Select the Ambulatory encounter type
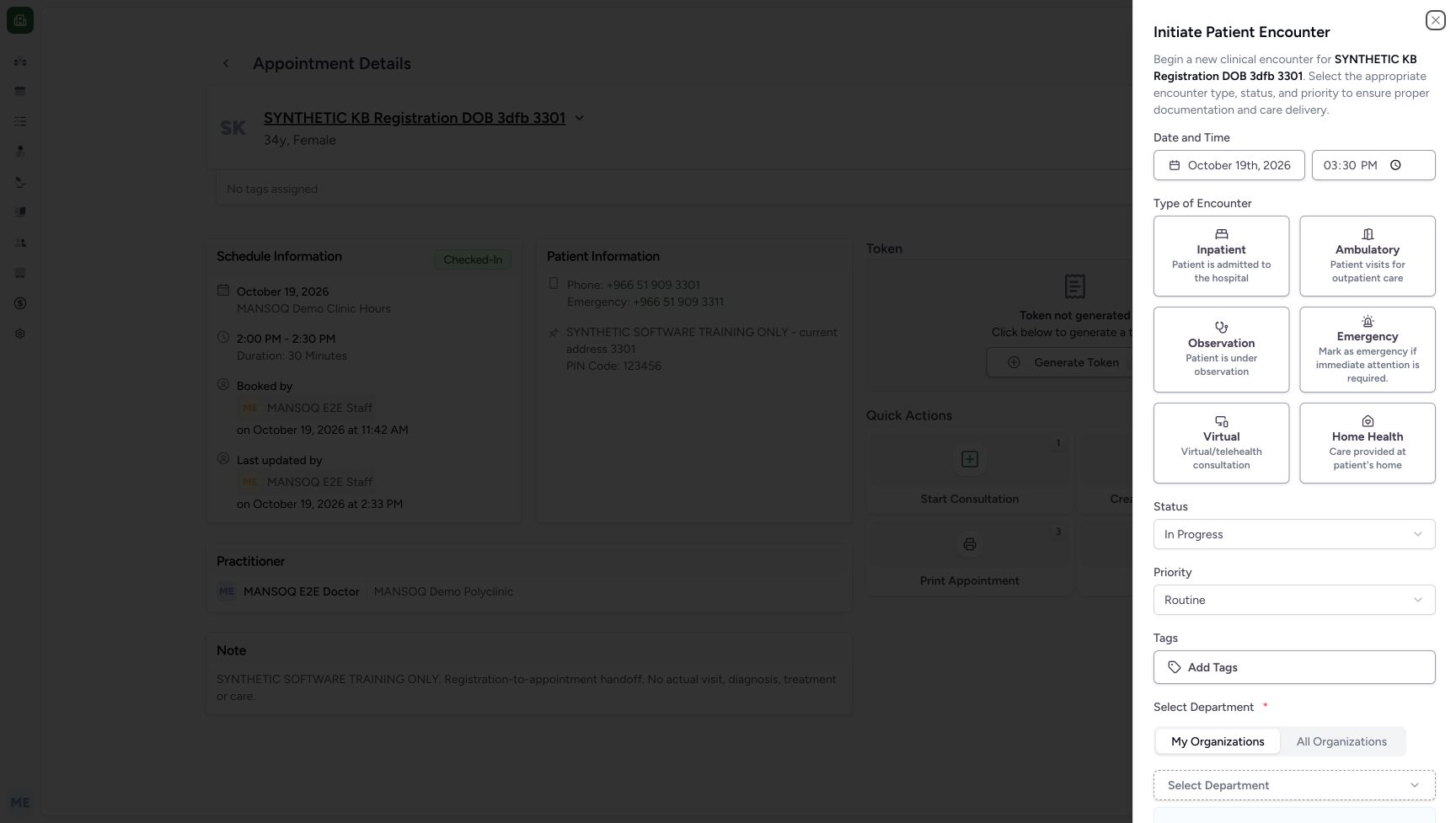The width and height of the screenshot is (1456, 823). pos(1367,256)
